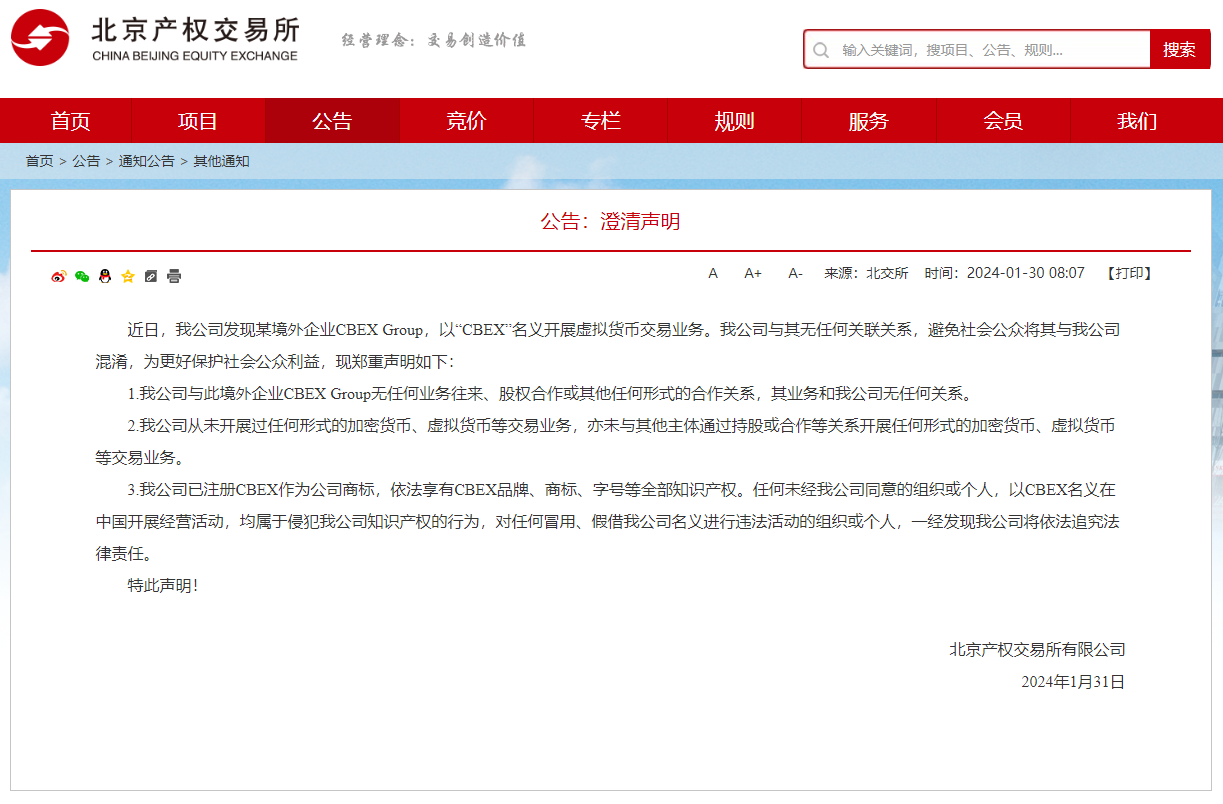Switch to the 竞价 section
Viewport: 1223px width, 804px height.
[x=467, y=120]
